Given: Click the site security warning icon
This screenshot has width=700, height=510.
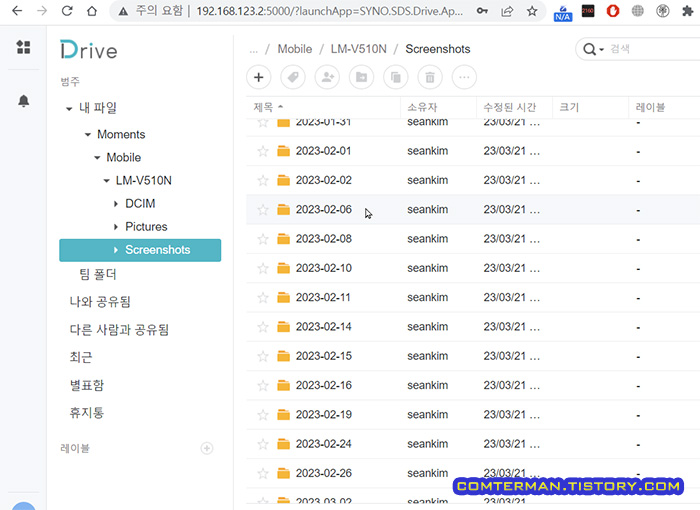Looking at the screenshot, I should pyautogui.click(x=123, y=12).
